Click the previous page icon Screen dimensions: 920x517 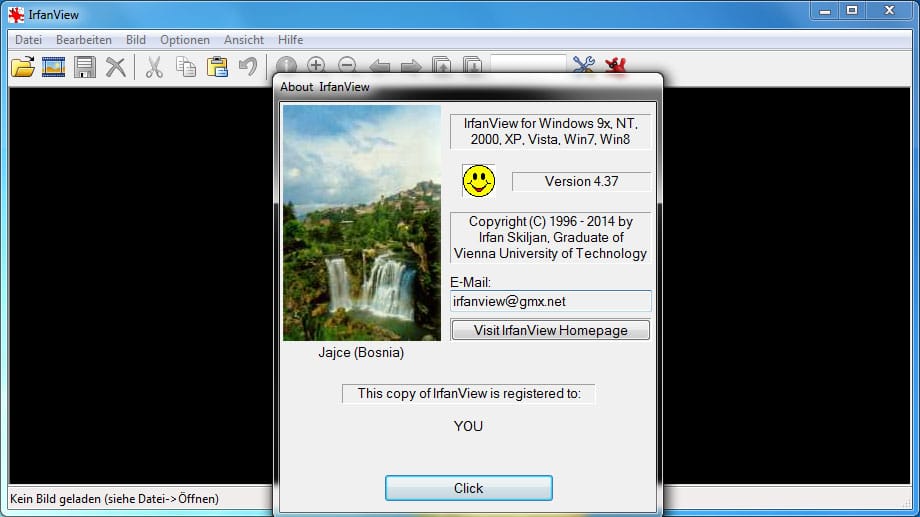[x=442, y=65]
